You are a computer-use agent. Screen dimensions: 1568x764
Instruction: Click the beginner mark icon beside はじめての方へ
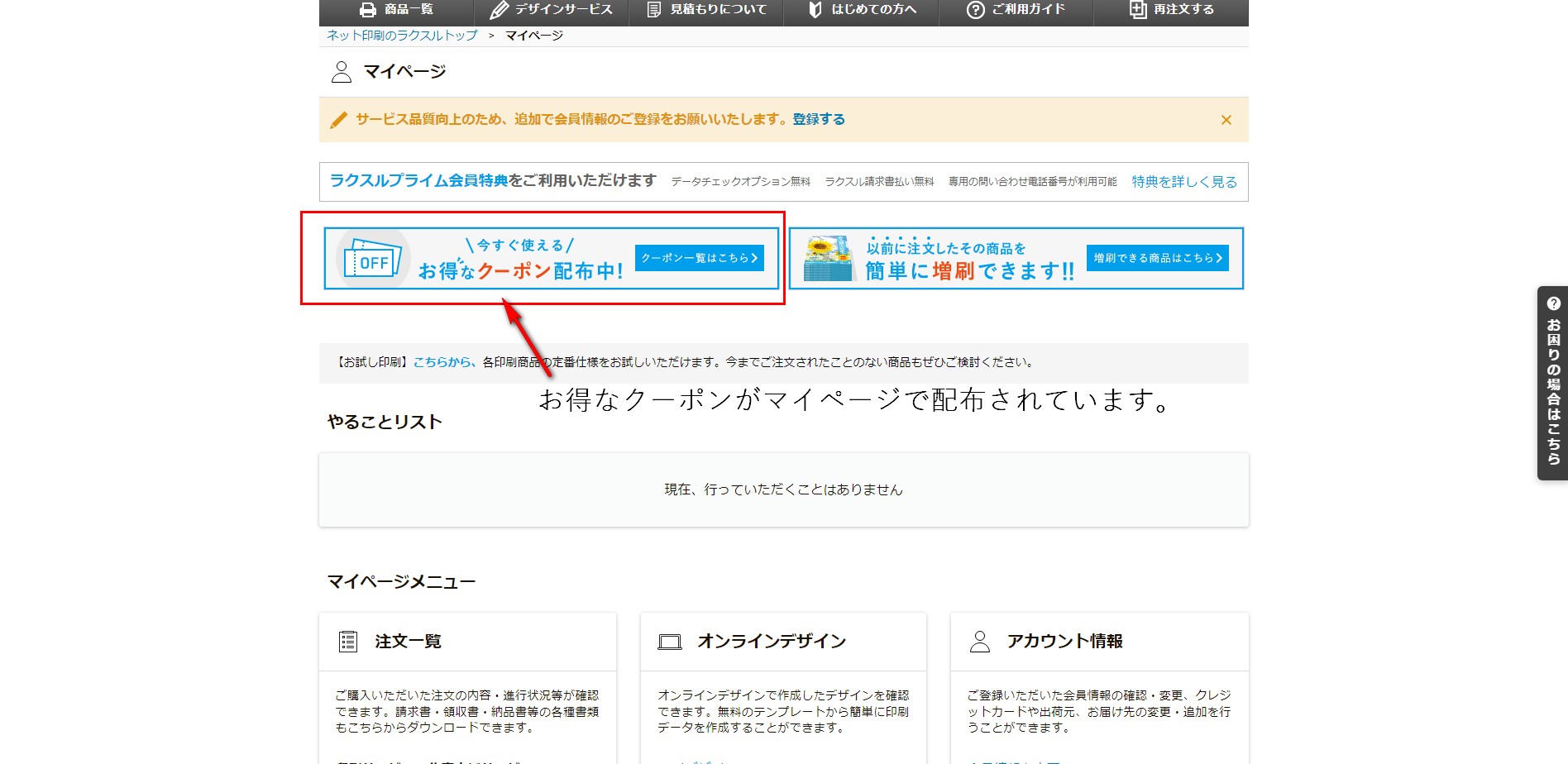815,10
